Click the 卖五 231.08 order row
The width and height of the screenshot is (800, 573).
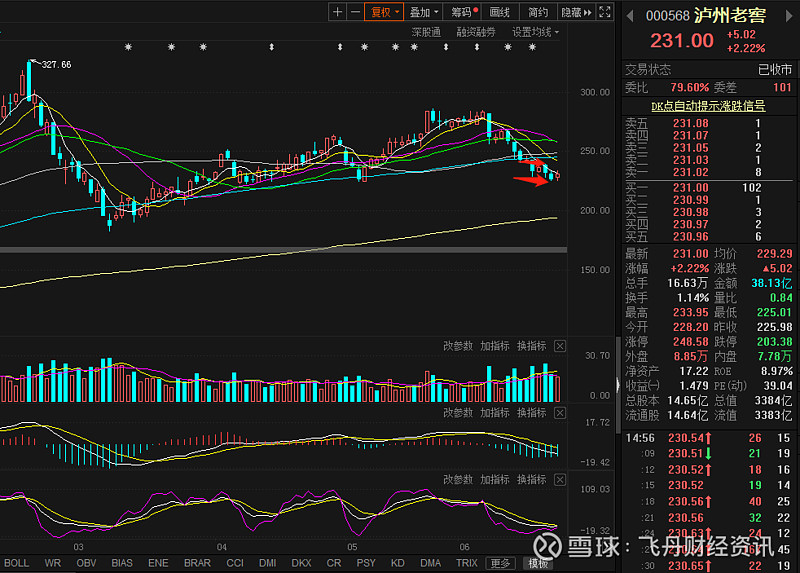tap(709, 123)
